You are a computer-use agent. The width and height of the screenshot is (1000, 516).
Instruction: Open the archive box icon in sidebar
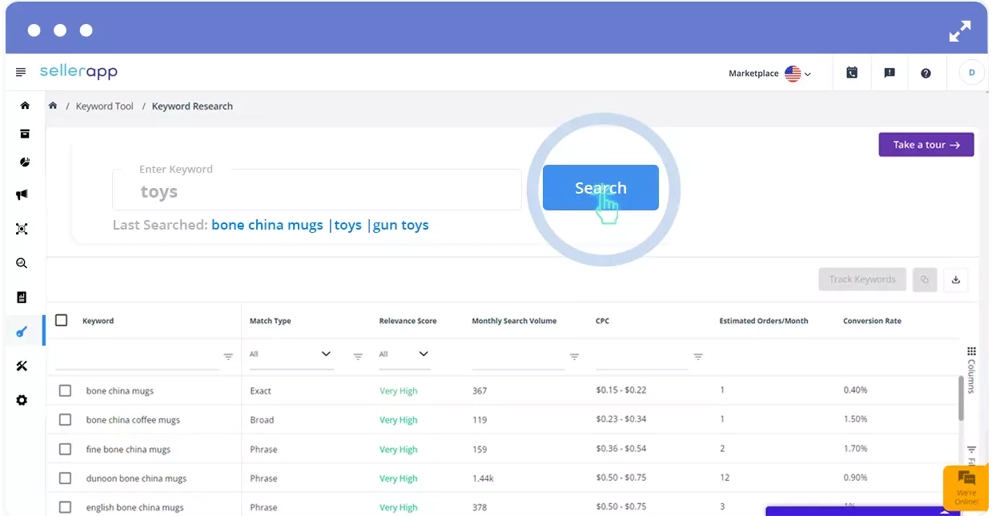[x=24, y=133]
